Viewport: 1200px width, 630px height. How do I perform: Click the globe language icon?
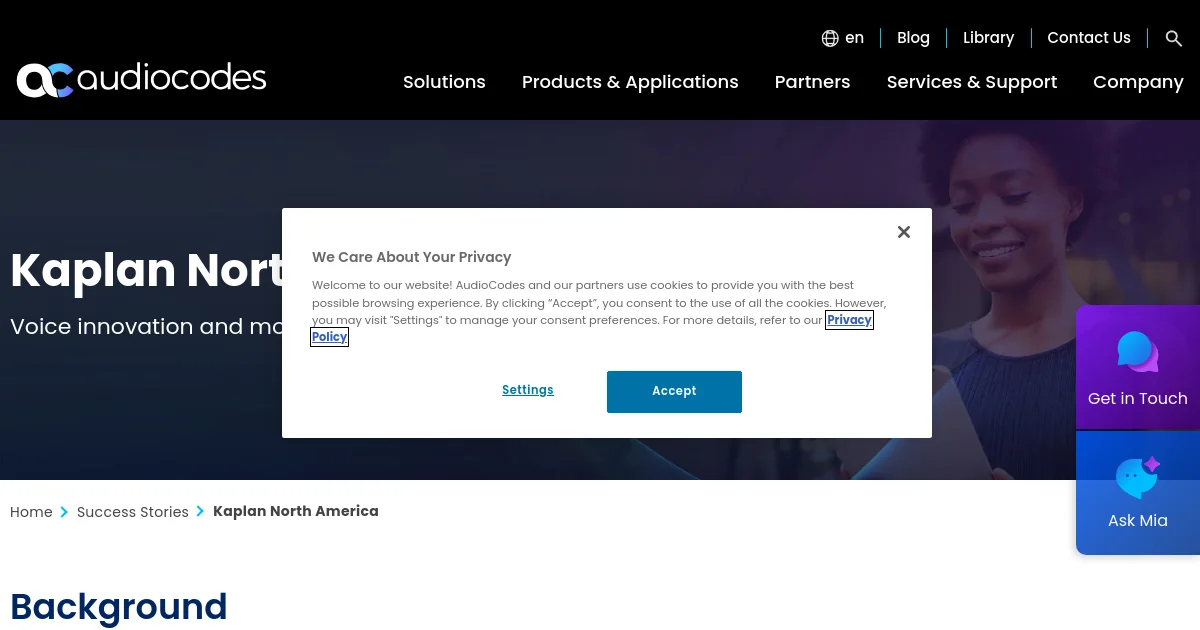[x=830, y=38]
